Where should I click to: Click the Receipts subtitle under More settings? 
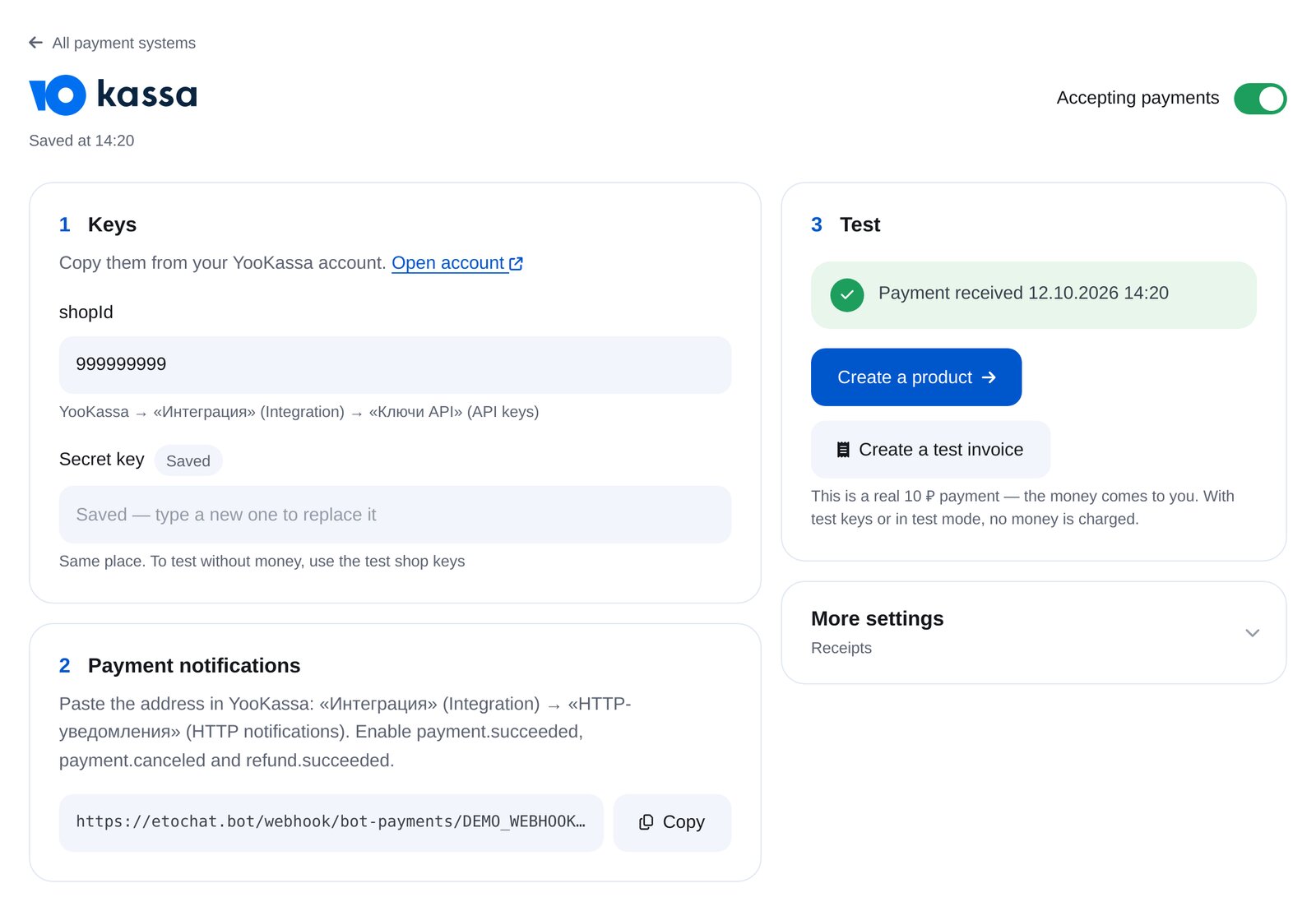(841, 648)
